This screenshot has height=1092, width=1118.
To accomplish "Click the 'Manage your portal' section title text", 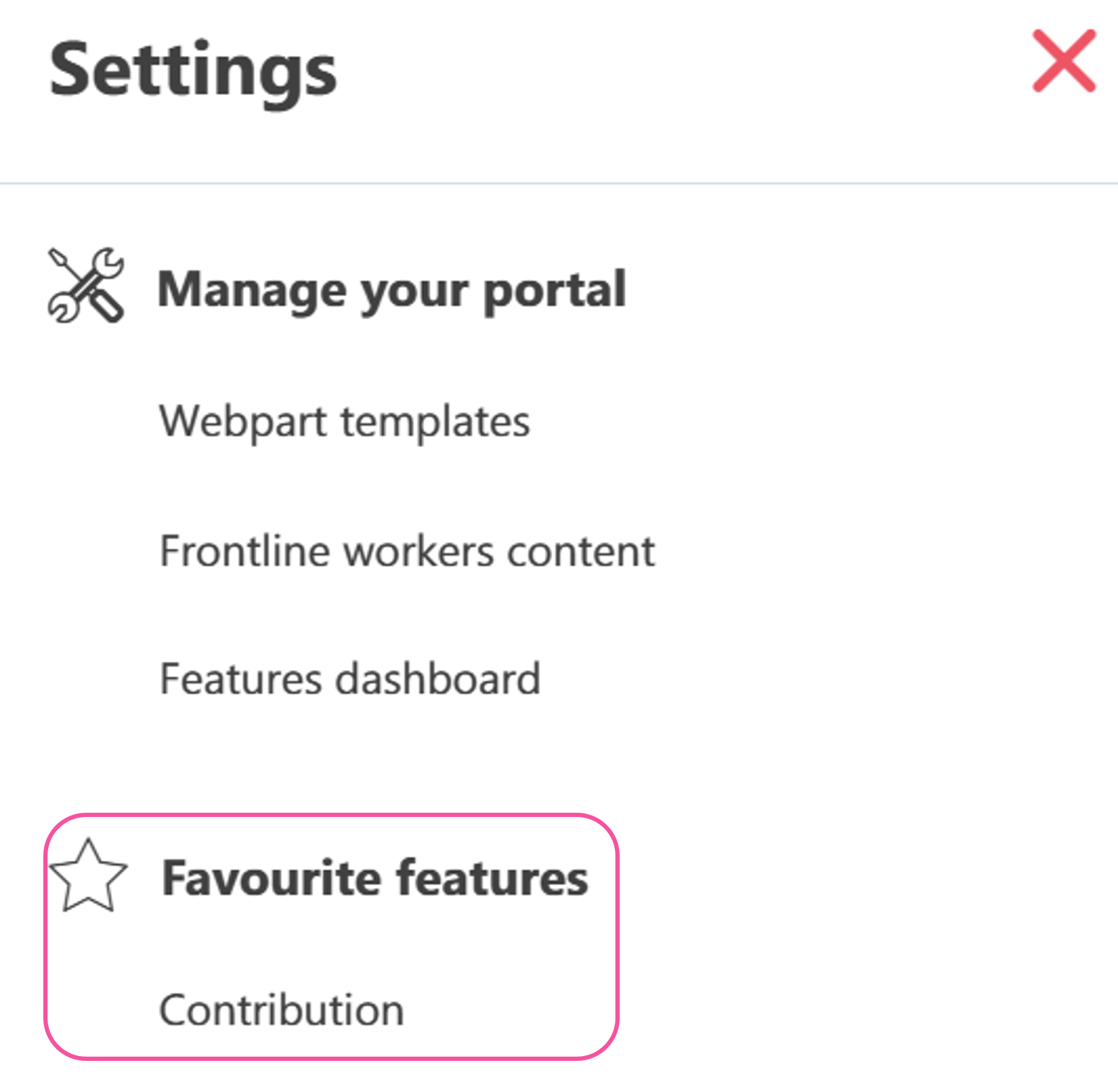I will tap(392, 290).
